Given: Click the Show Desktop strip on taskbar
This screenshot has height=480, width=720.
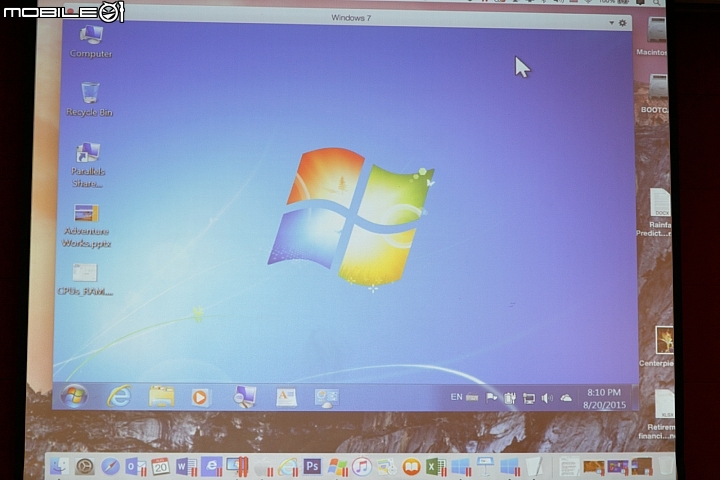Looking at the screenshot, I should [x=634, y=398].
